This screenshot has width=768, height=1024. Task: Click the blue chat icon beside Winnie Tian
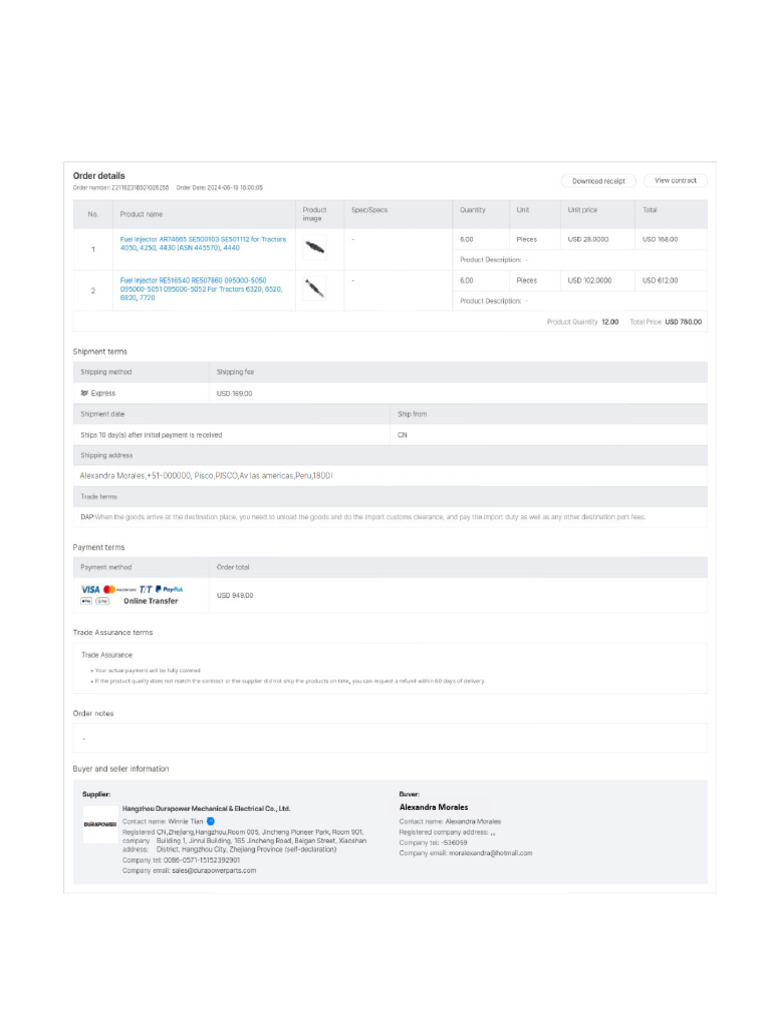(x=210, y=821)
